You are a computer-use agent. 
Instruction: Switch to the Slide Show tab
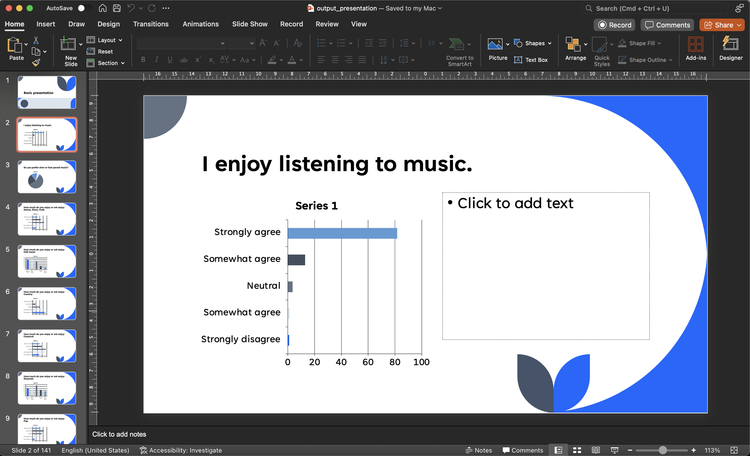[x=250, y=24]
